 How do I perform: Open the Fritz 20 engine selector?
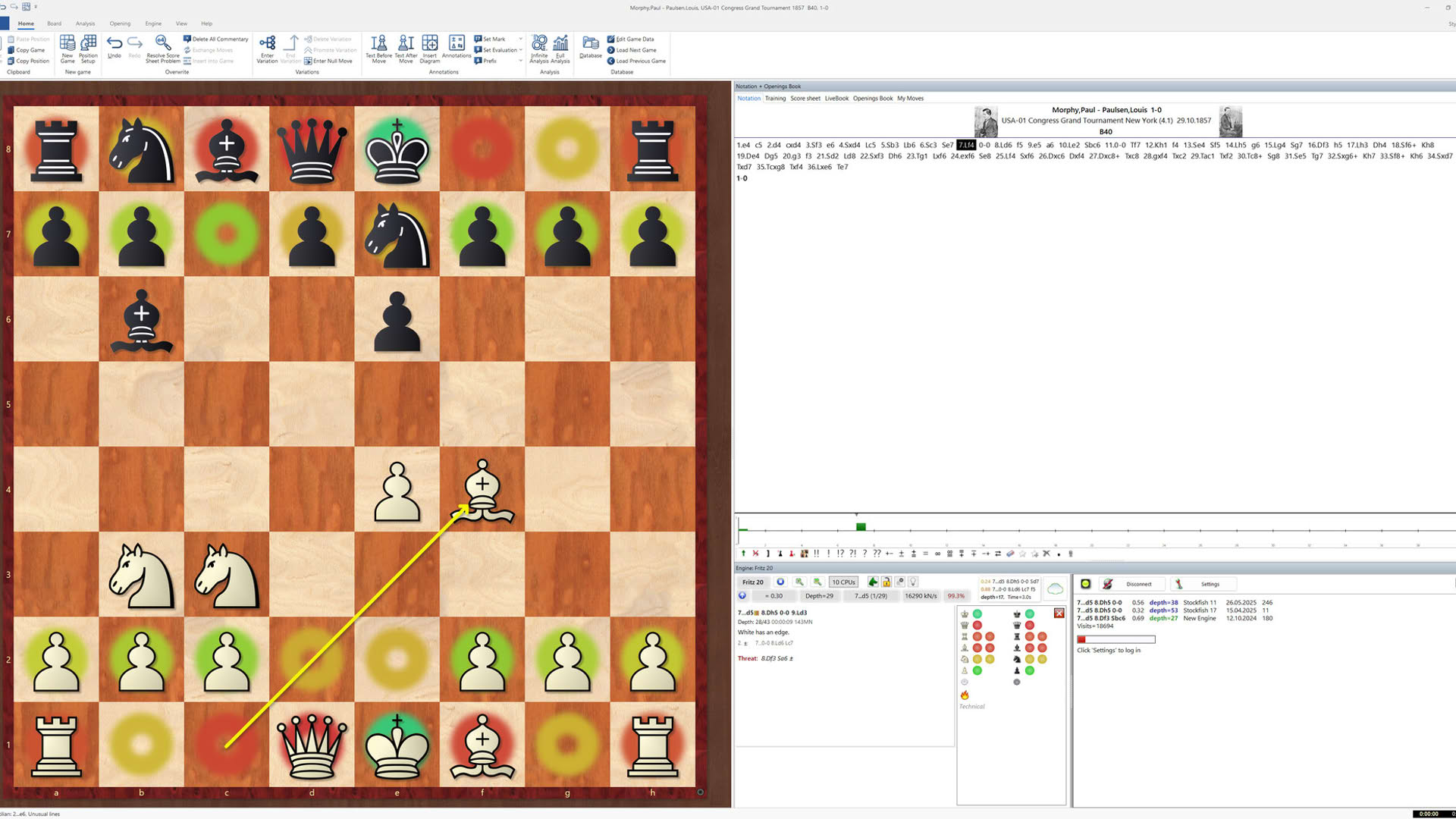click(x=753, y=582)
